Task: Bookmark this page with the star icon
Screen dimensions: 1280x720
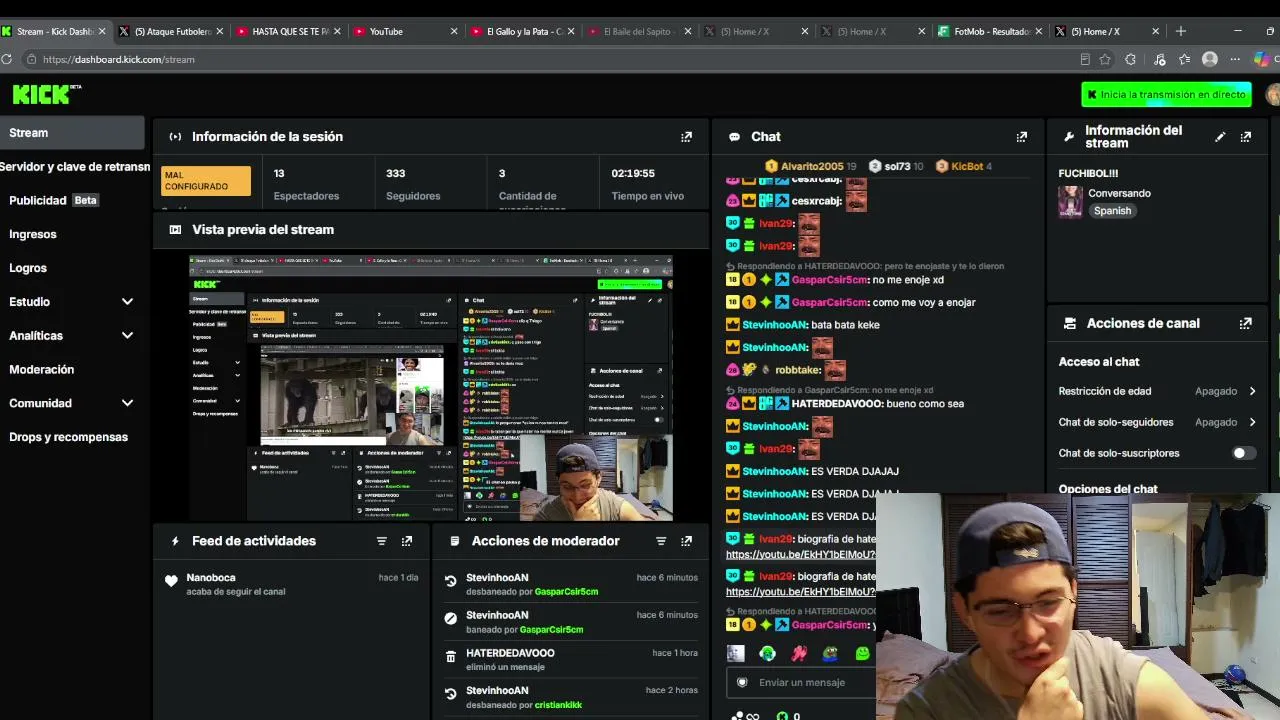Action: point(1105,59)
